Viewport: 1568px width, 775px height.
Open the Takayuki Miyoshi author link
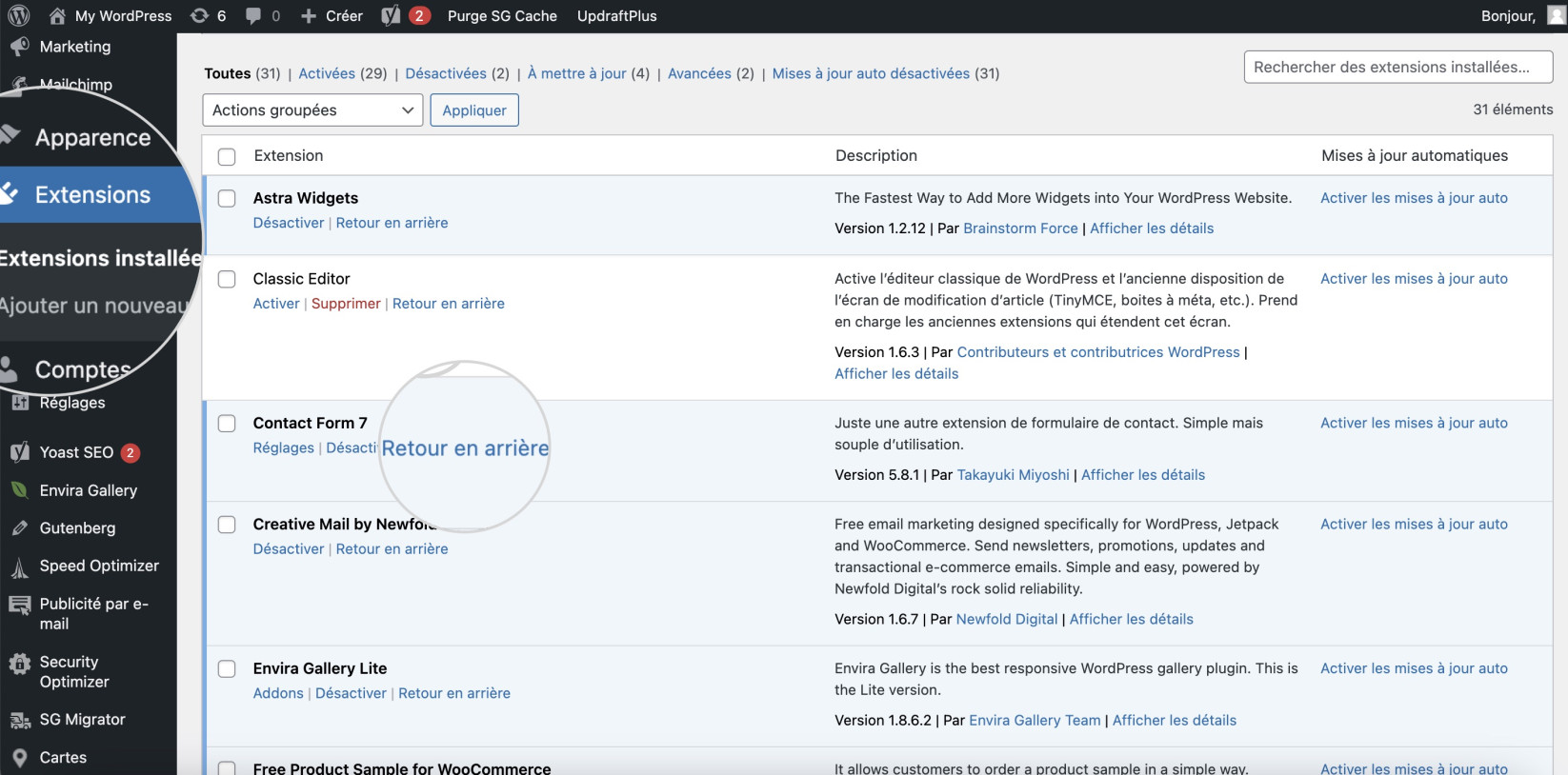pyautogui.click(x=1014, y=475)
